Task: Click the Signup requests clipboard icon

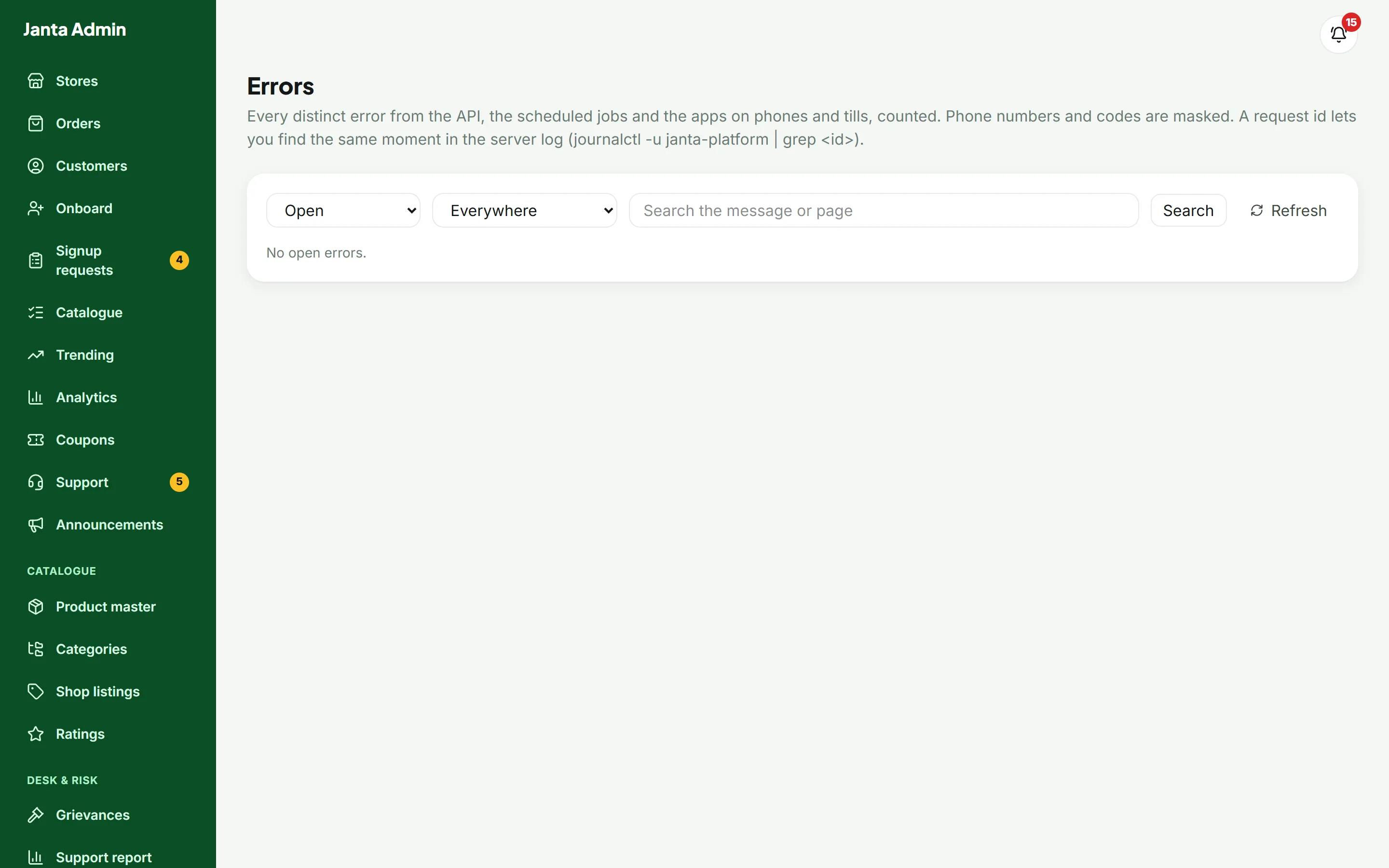Action: point(36,260)
